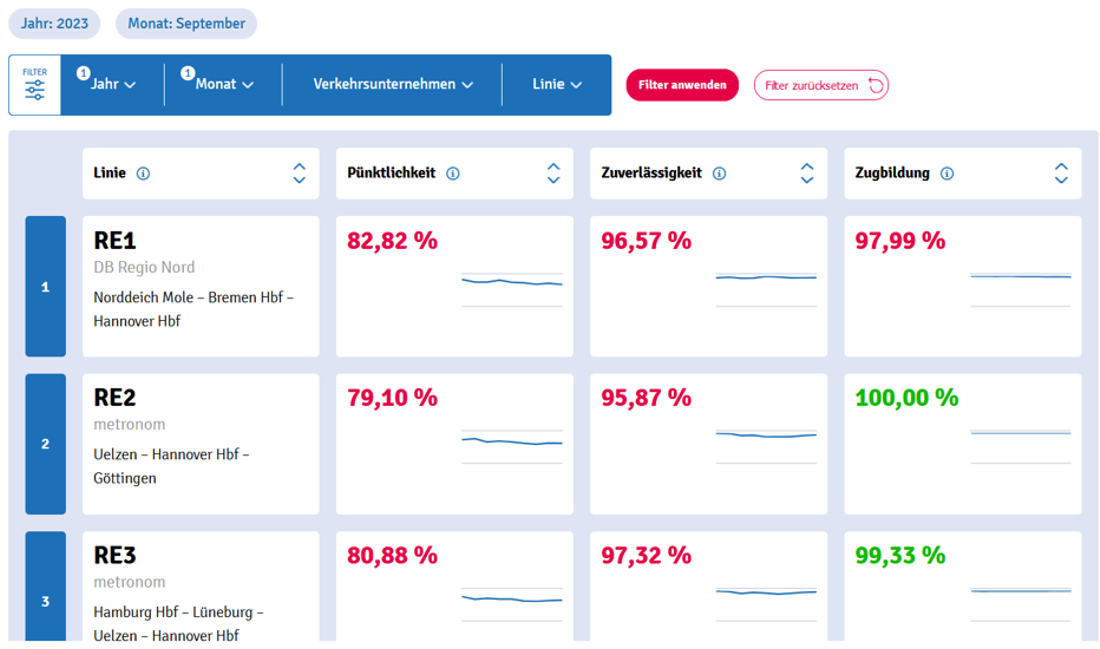The height and width of the screenshot is (649, 1100).
Task: Click Filter zurücksetzen to reset filters
Action: 821,85
